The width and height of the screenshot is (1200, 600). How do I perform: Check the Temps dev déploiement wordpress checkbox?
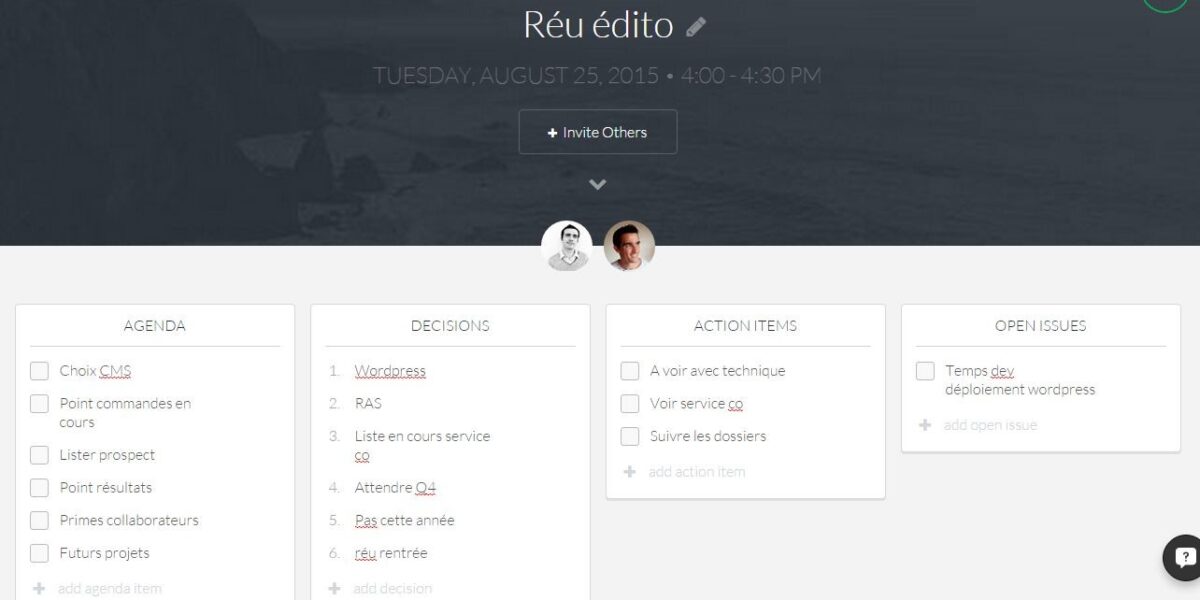click(x=925, y=371)
